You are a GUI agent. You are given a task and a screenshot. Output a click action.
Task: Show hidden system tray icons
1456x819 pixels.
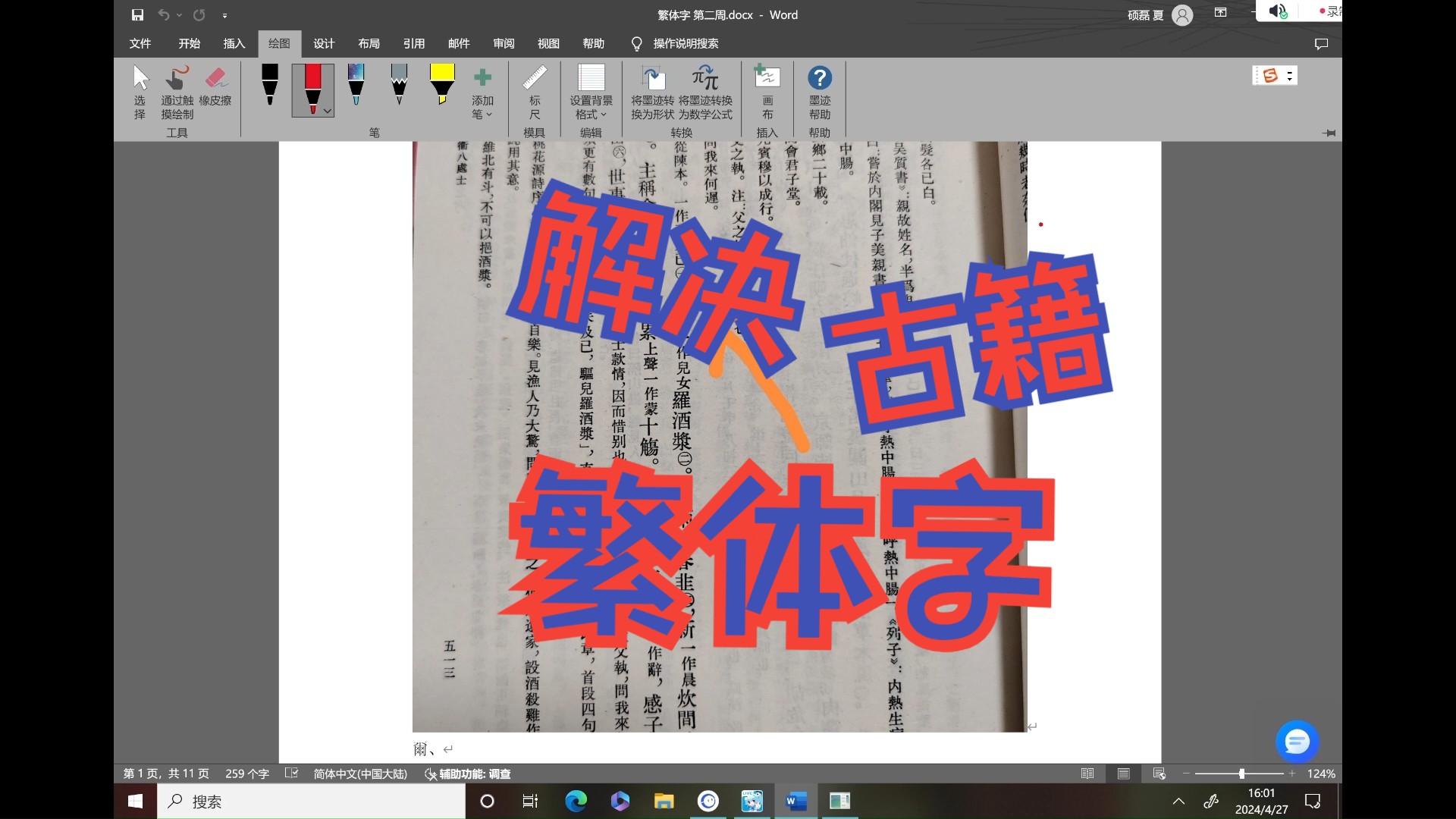coord(1178,801)
